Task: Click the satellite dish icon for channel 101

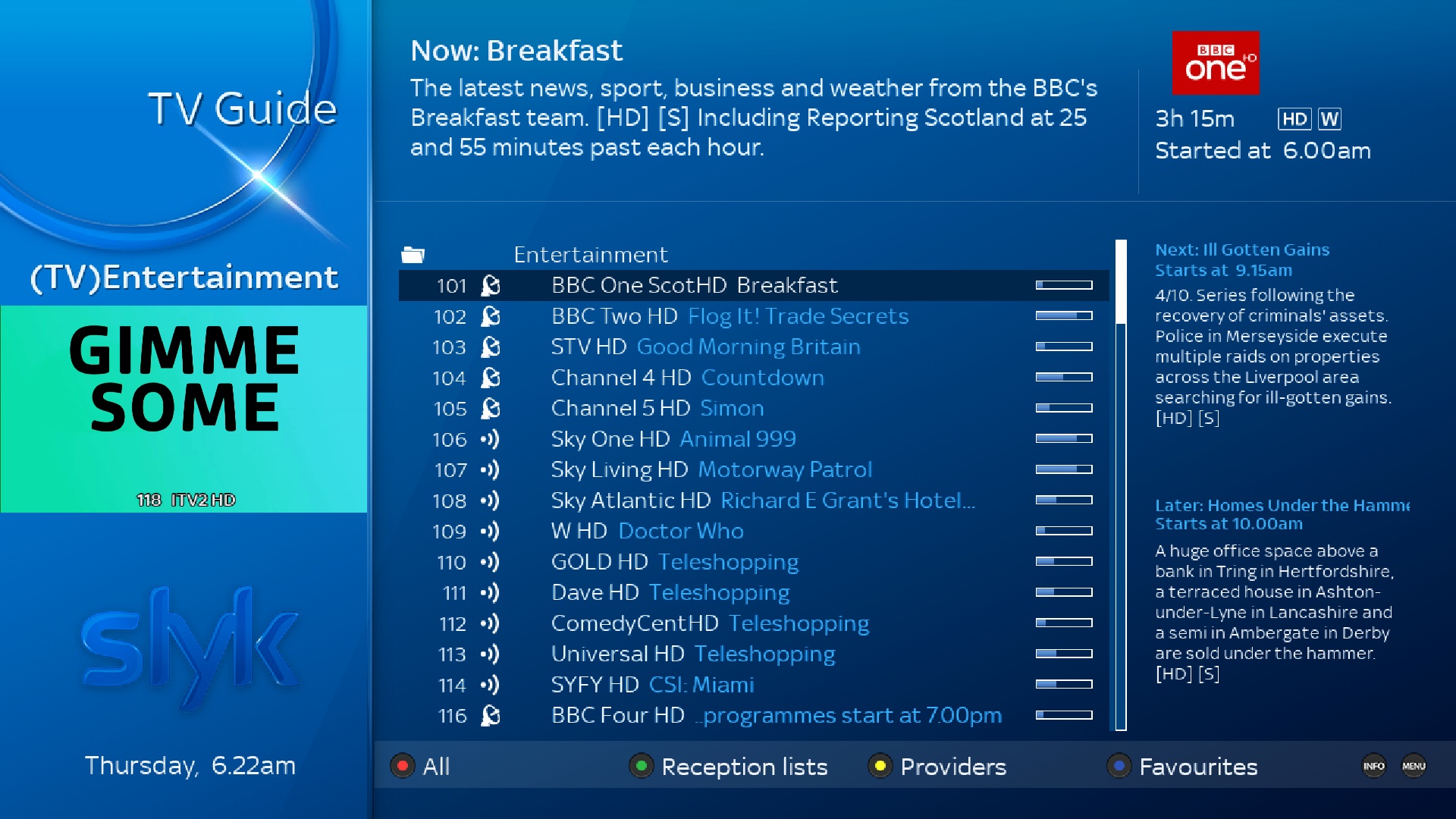Action: 491,286
